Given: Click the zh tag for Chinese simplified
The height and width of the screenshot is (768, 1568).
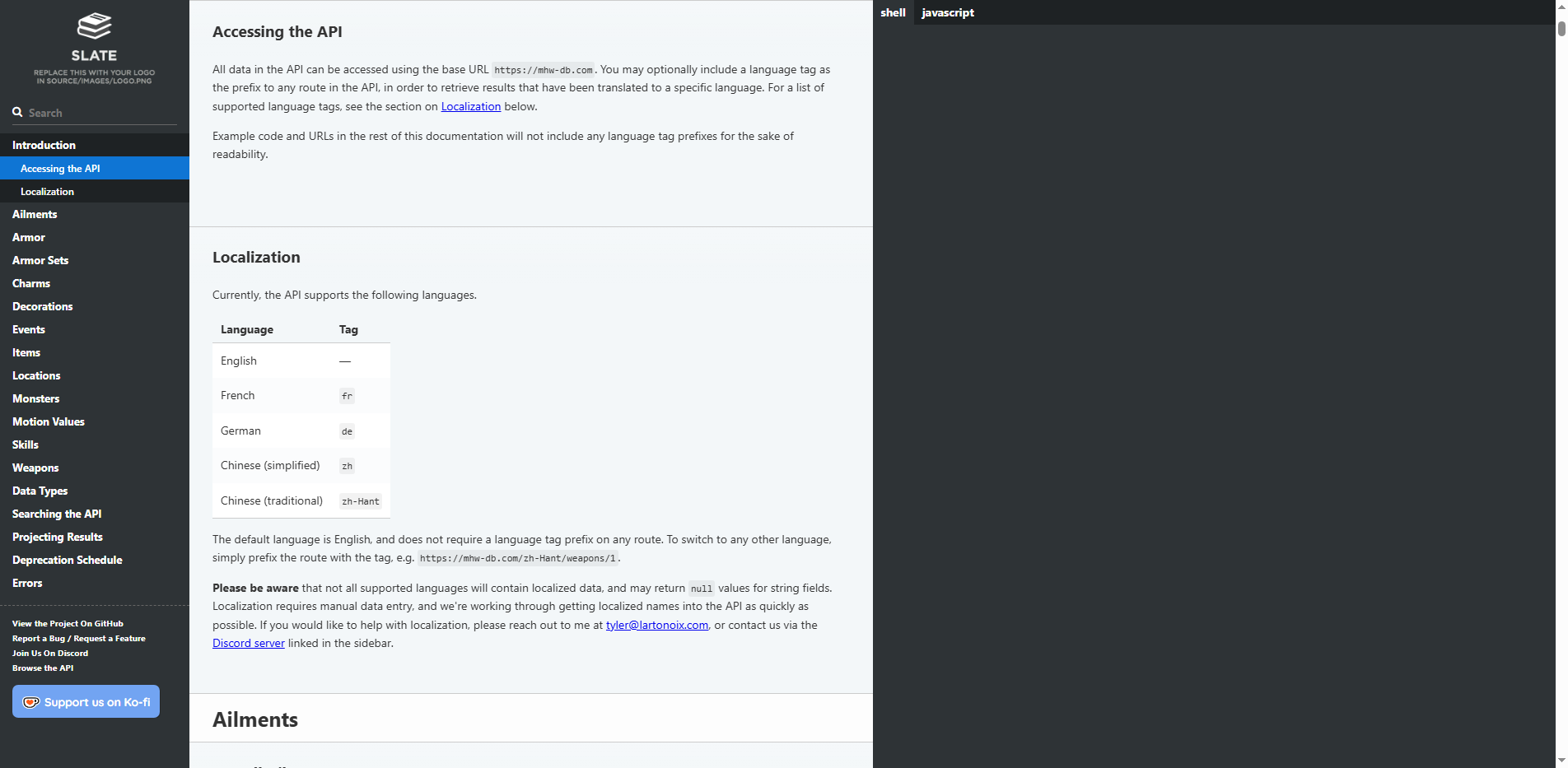Looking at the screenshot, I should point(347,466).
